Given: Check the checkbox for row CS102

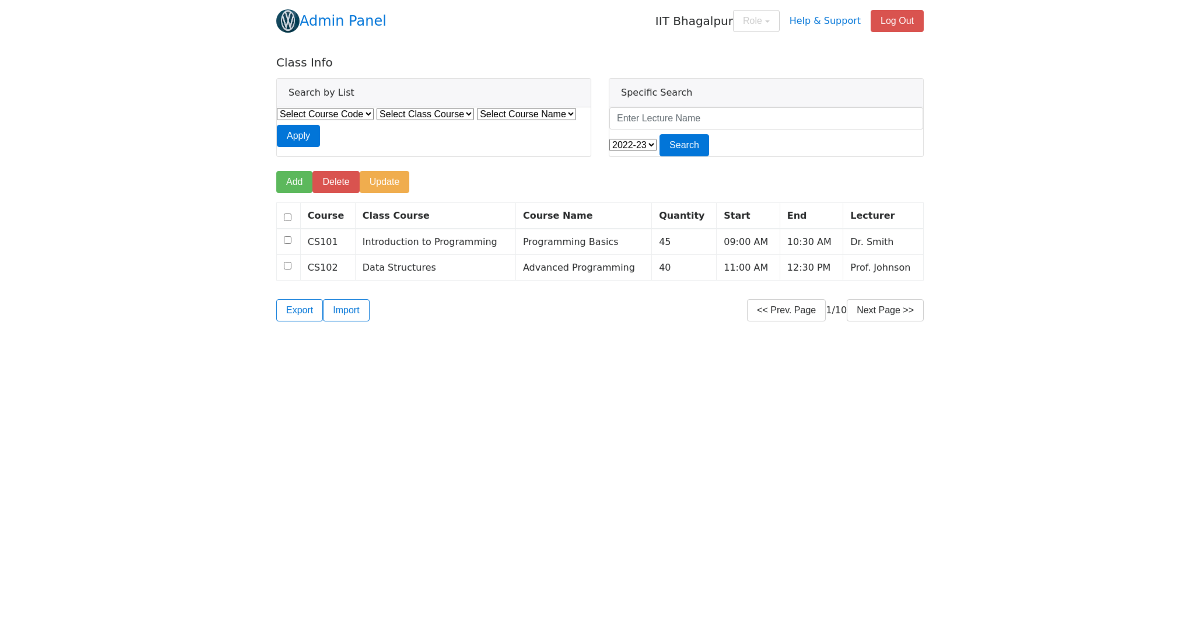Looking at the screenshot, I should (x=287, y=265).
